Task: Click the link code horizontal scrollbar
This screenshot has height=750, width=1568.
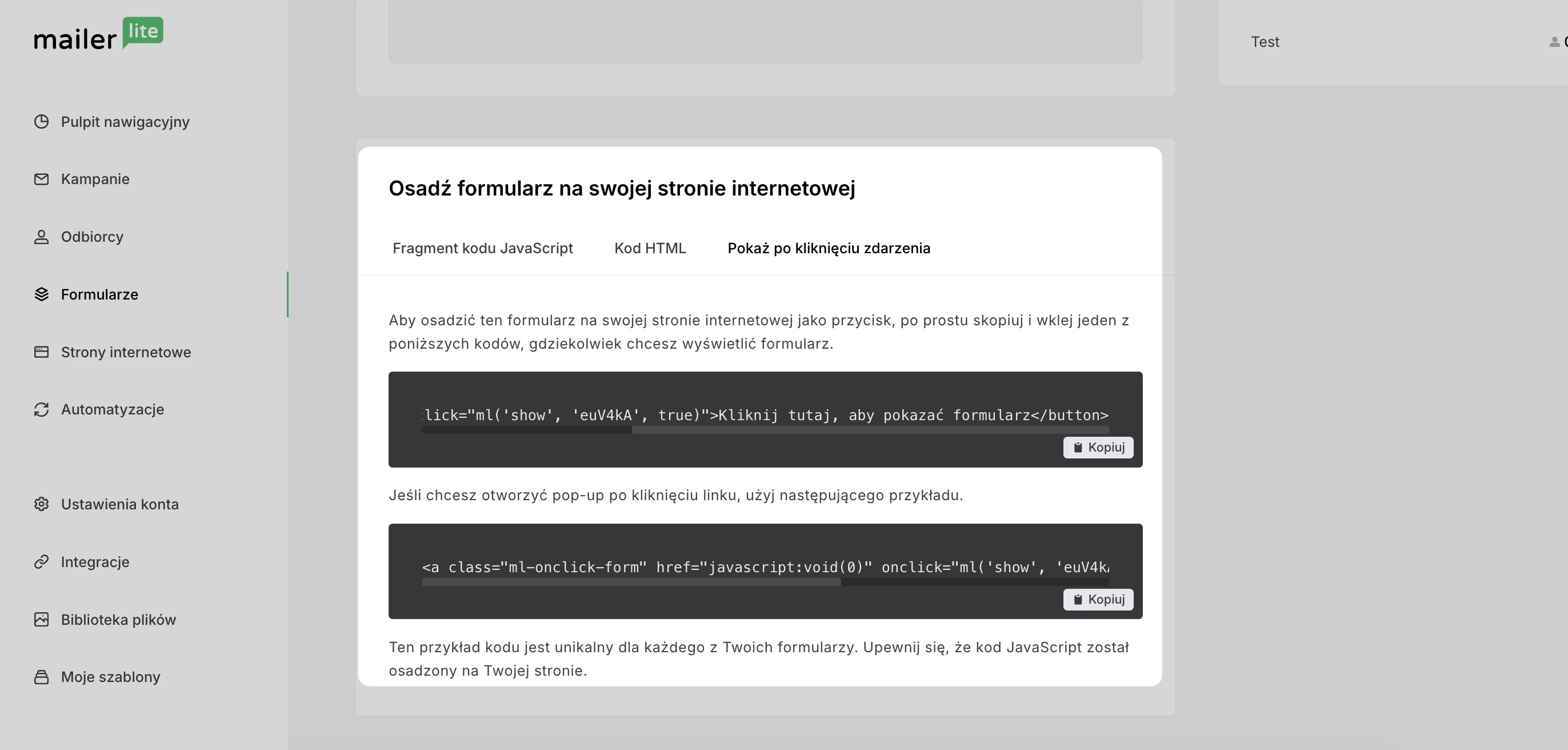Action: click(631, 583)
